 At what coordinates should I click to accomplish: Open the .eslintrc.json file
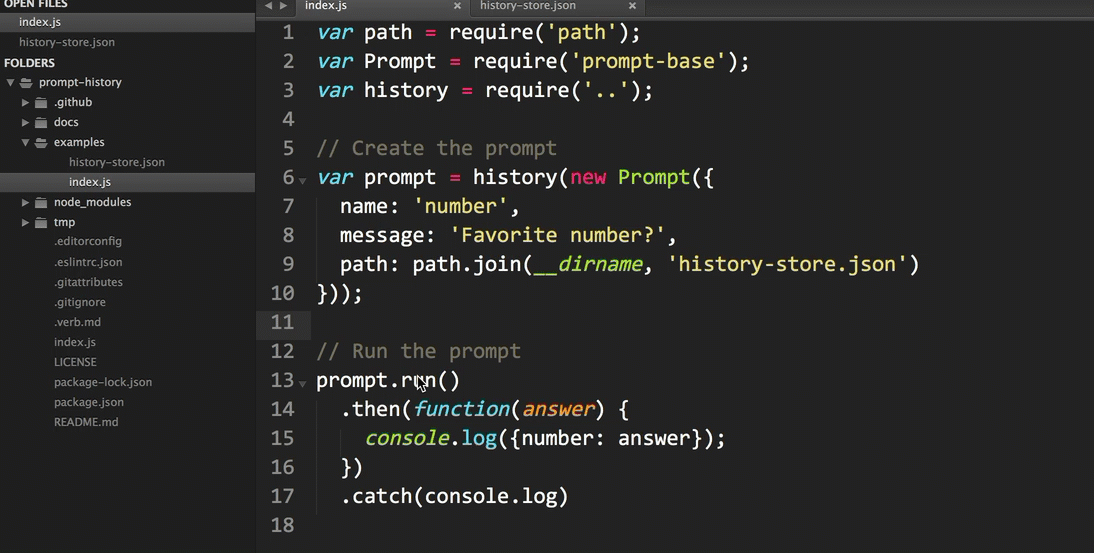point(88,262)
